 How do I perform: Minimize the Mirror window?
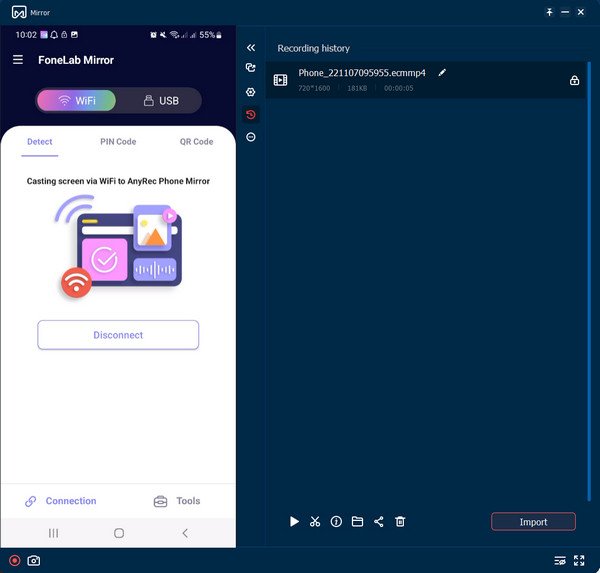coord(565,12)
